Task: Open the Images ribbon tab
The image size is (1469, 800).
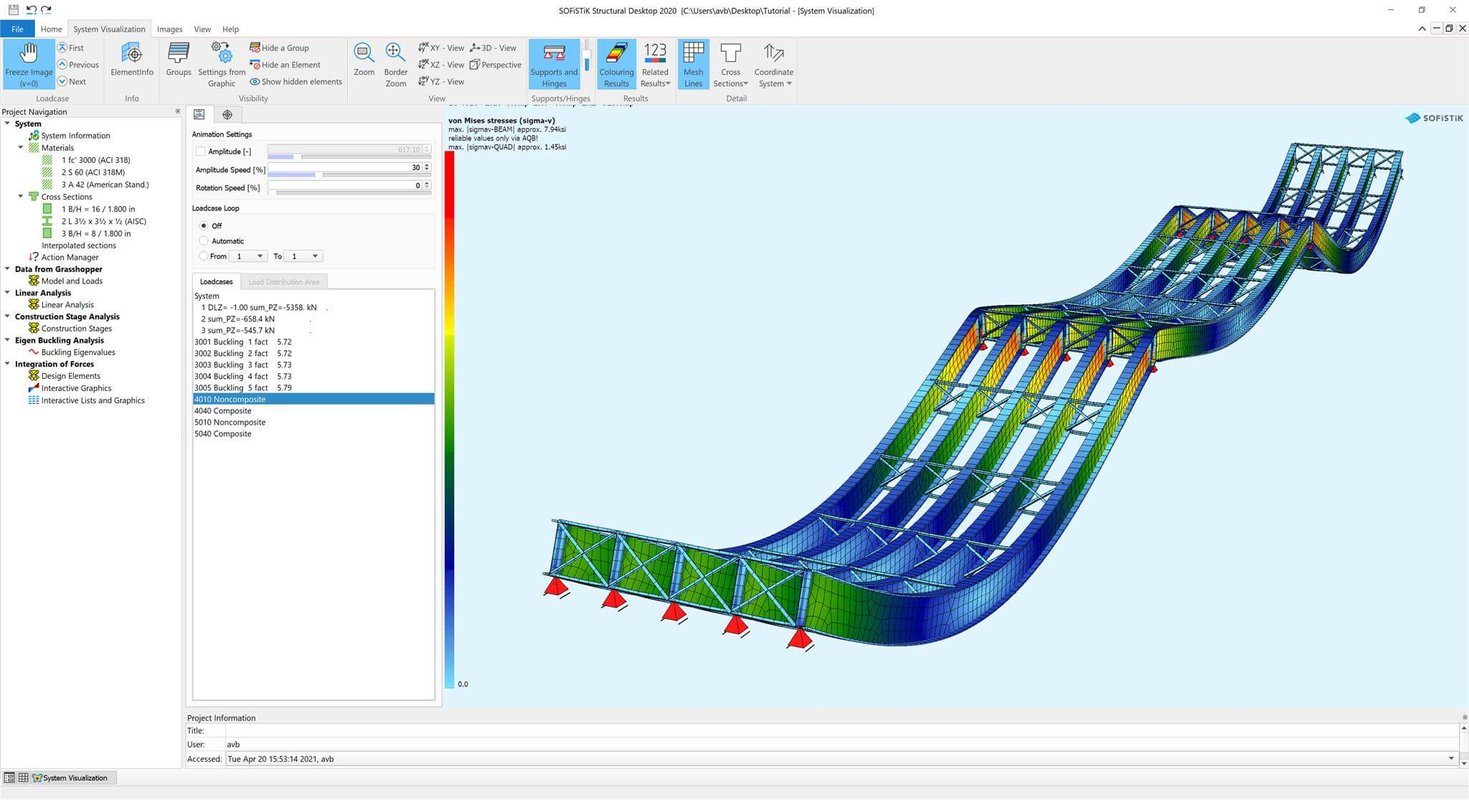Action: pyautogui.click(x=170, y=29)
